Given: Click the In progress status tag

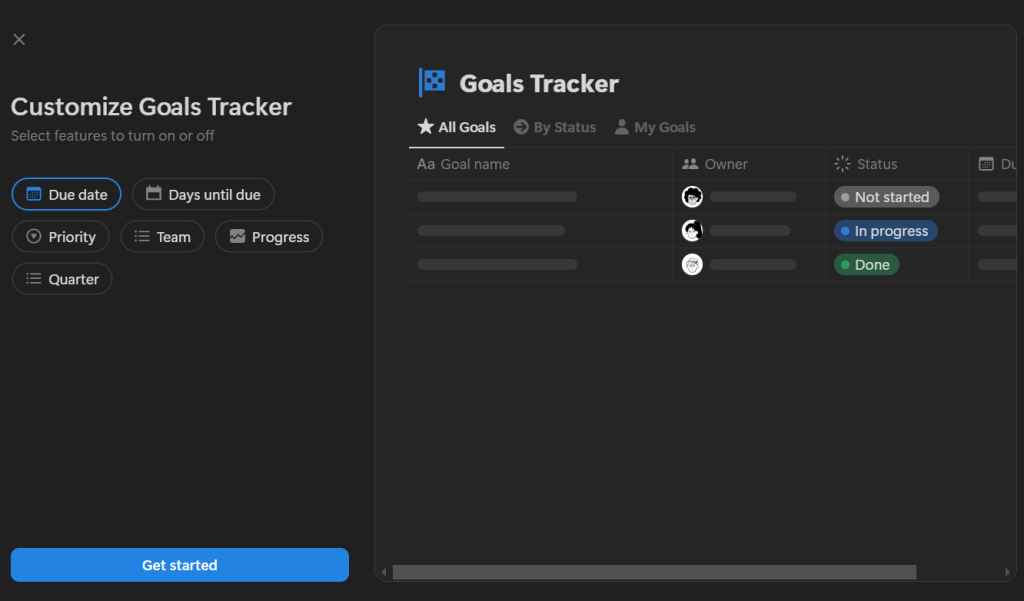Looking at the screenshot, I should tap(886, 231).
